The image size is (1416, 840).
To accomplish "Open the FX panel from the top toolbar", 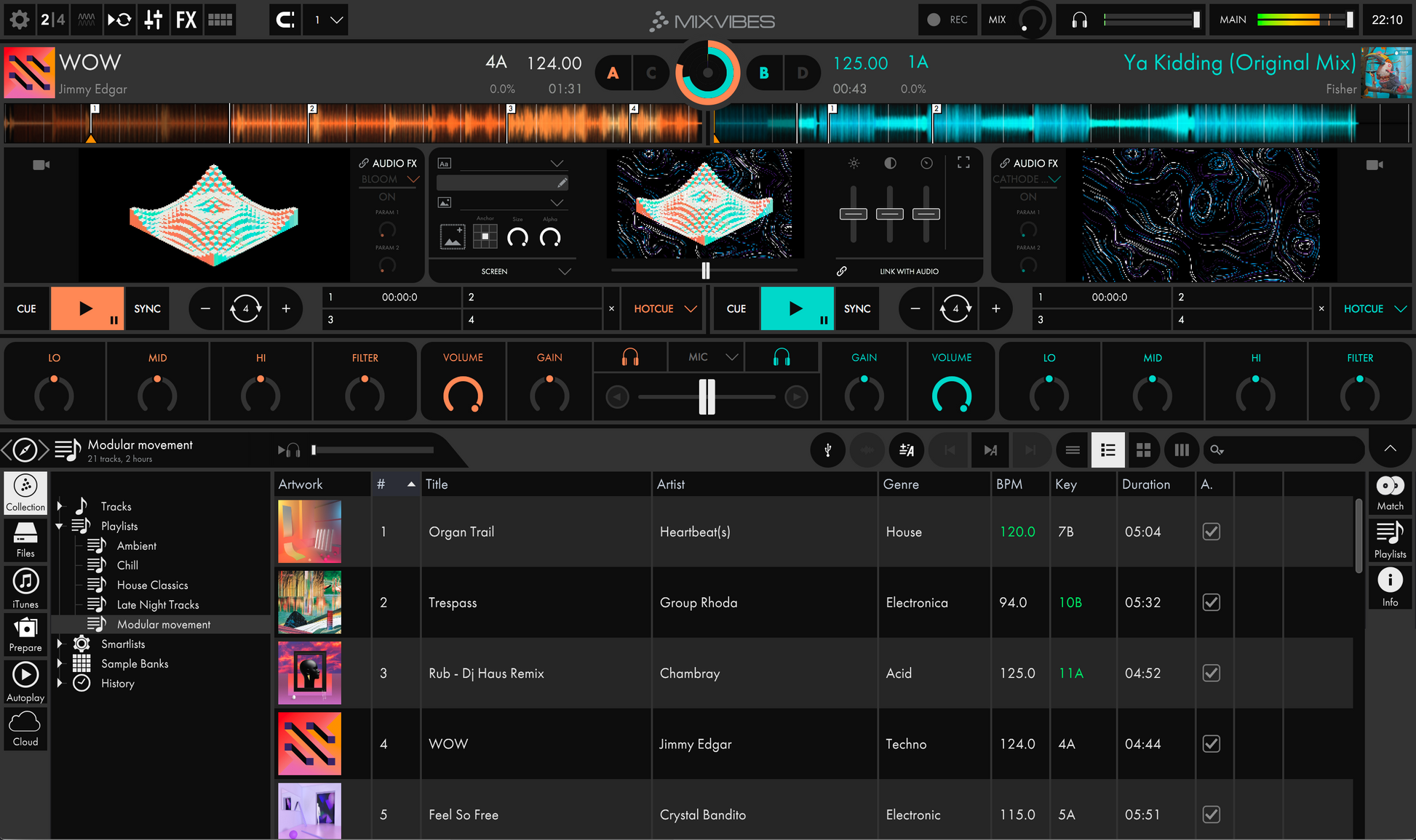I will 186,20.
